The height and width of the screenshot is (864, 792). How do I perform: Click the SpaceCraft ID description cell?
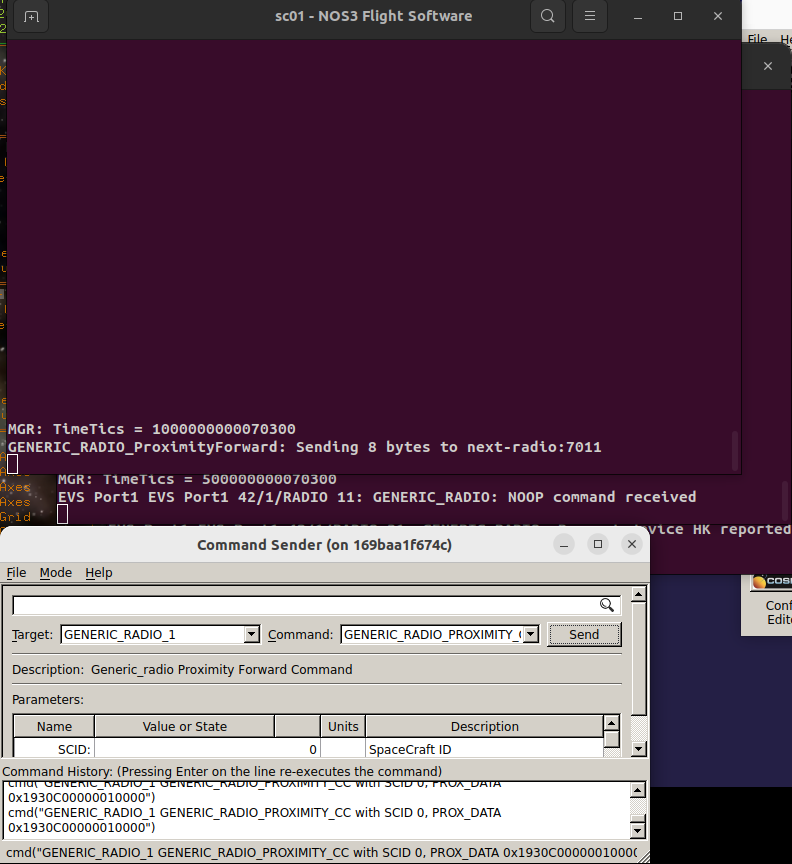484,749
